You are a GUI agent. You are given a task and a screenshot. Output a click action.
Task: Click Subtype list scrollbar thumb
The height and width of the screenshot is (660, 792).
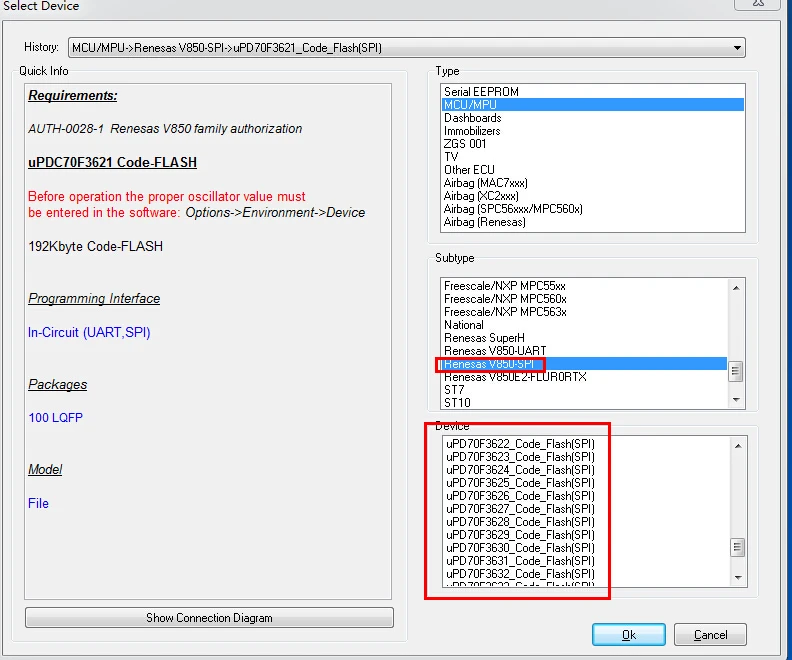tap(735, 372)
